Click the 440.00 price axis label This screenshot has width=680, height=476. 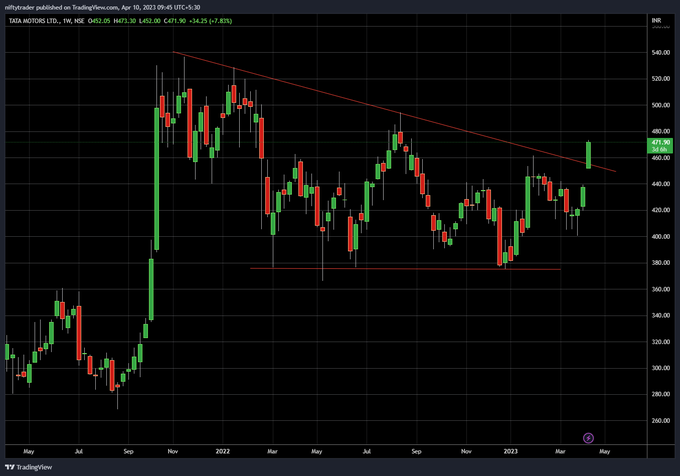(661, 184)
